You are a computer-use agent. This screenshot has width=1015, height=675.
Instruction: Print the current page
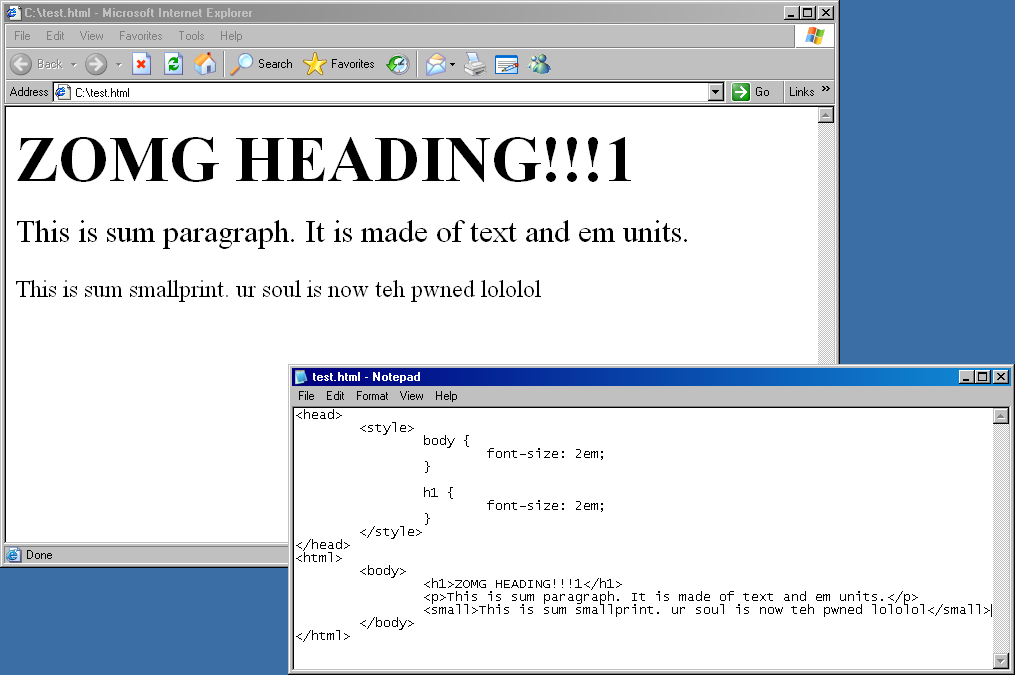tap(475, 64)
